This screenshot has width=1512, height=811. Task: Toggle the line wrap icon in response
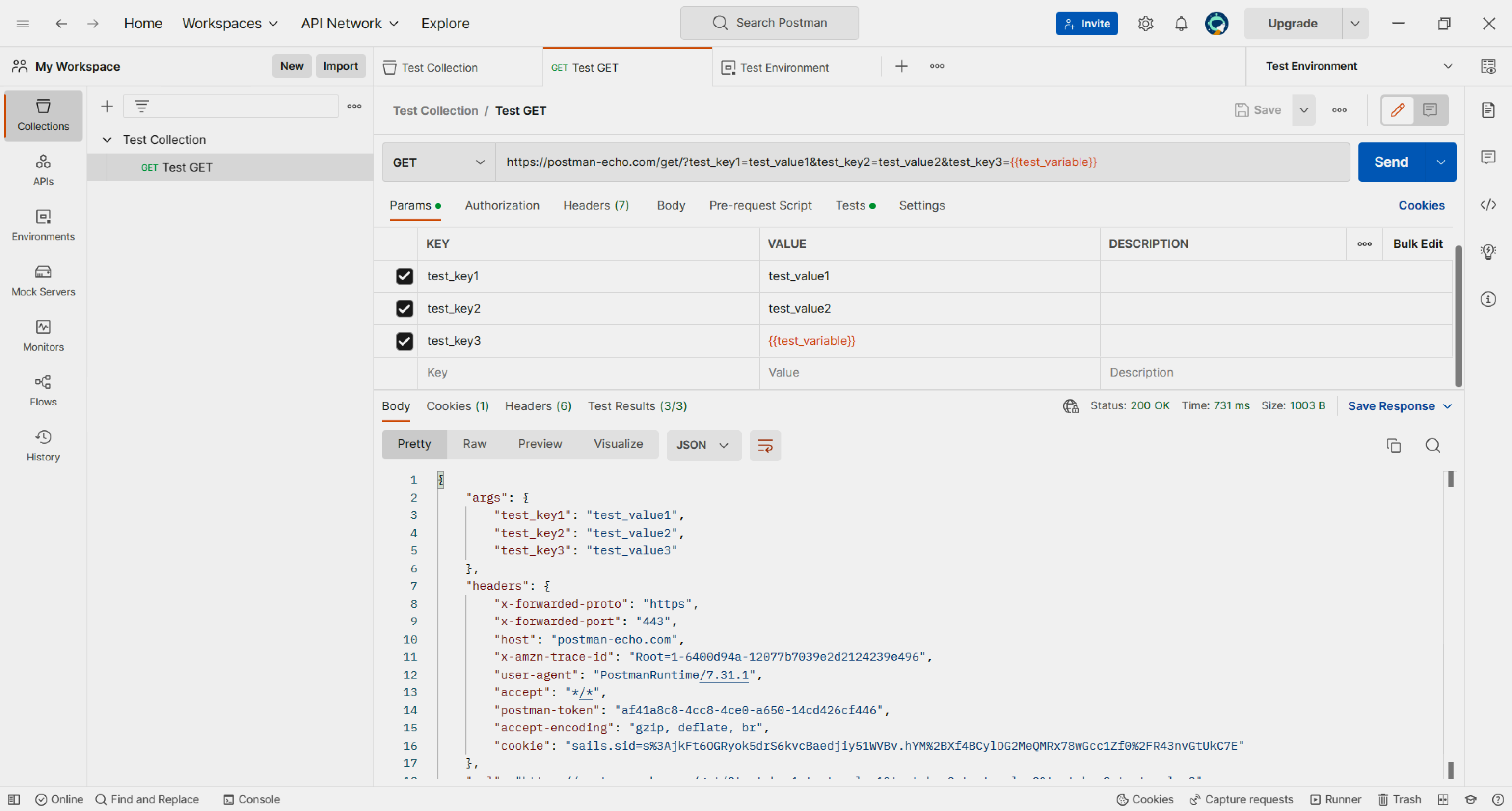point(765,445)
